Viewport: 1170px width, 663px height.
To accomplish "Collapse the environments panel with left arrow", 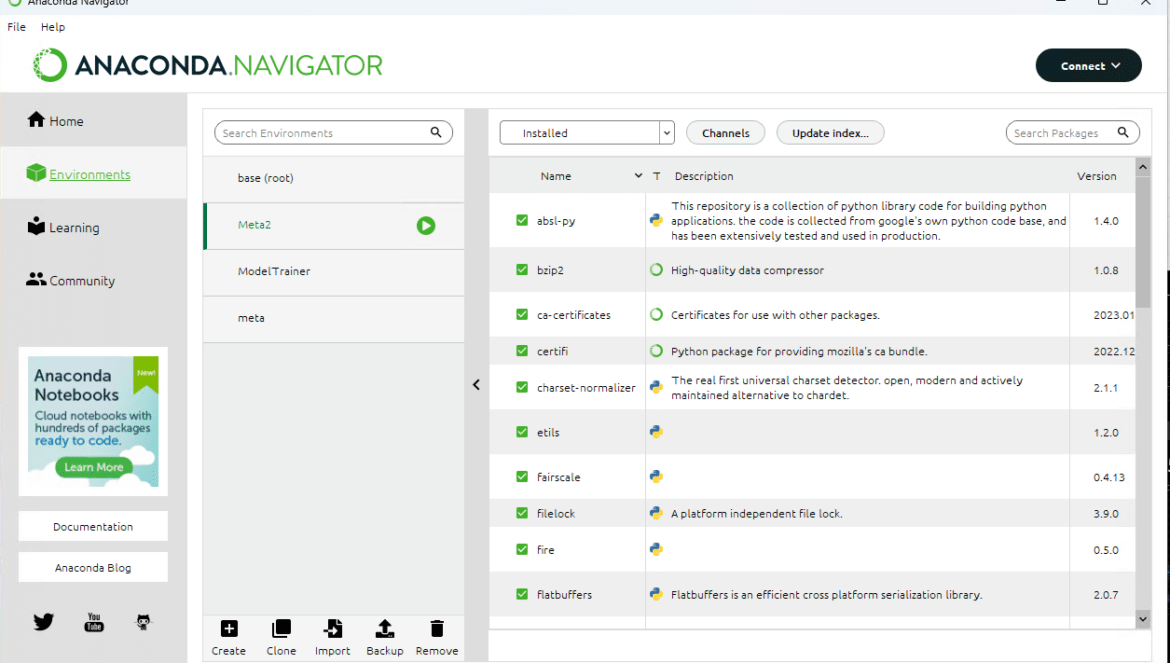I will click(476, 385).
